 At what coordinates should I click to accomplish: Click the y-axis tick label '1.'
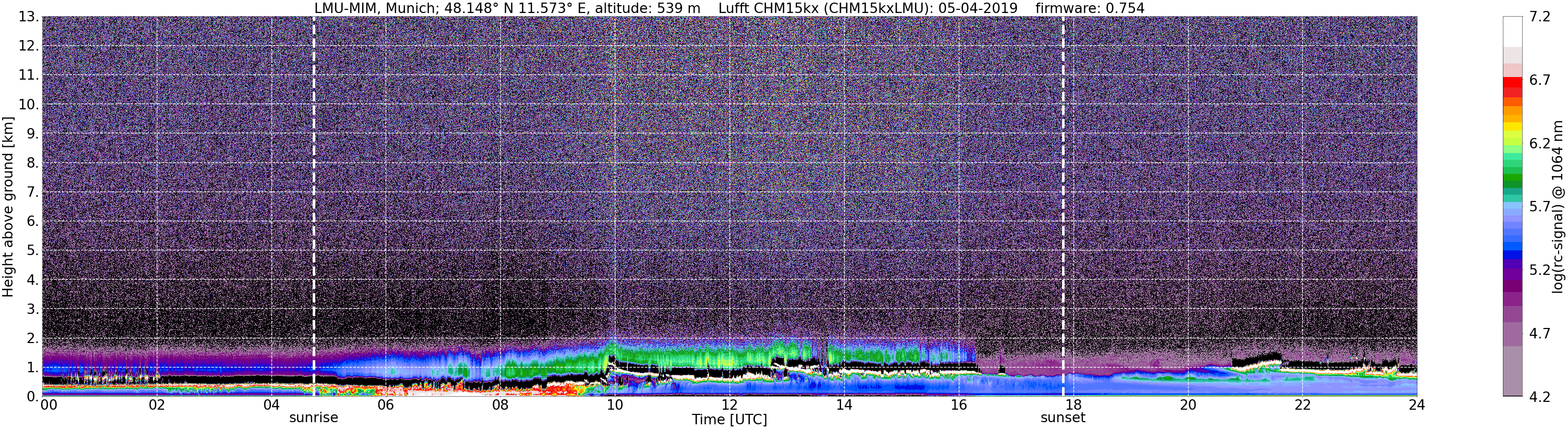[x=33, y=368]
